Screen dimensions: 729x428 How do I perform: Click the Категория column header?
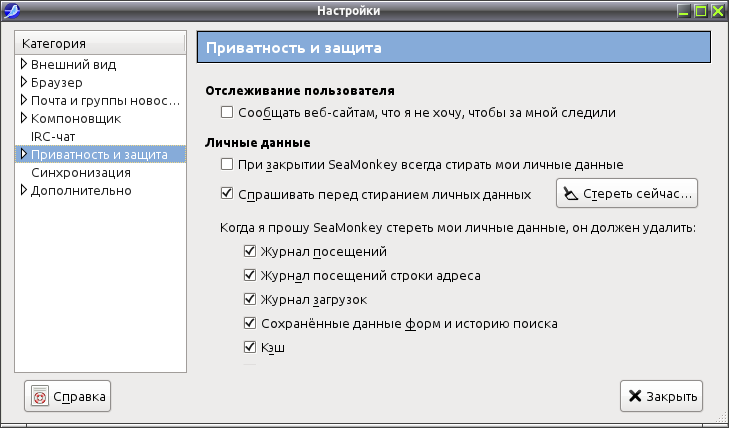tap(100, 43)
